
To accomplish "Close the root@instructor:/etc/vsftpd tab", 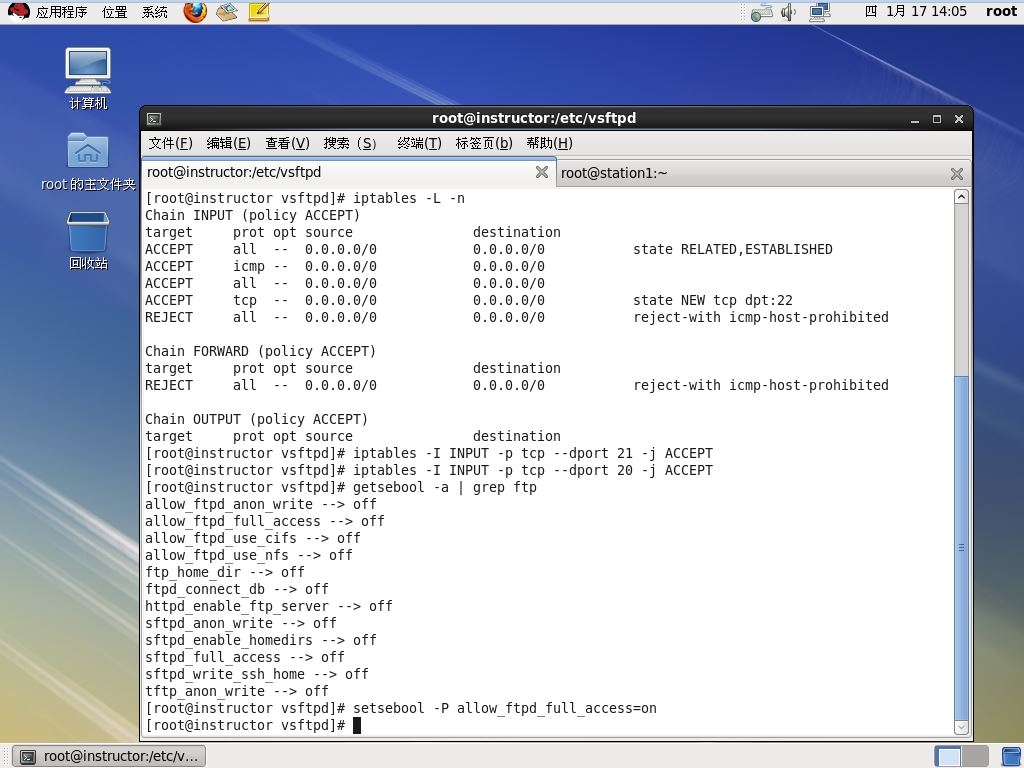I will click(x=541, y=172).
